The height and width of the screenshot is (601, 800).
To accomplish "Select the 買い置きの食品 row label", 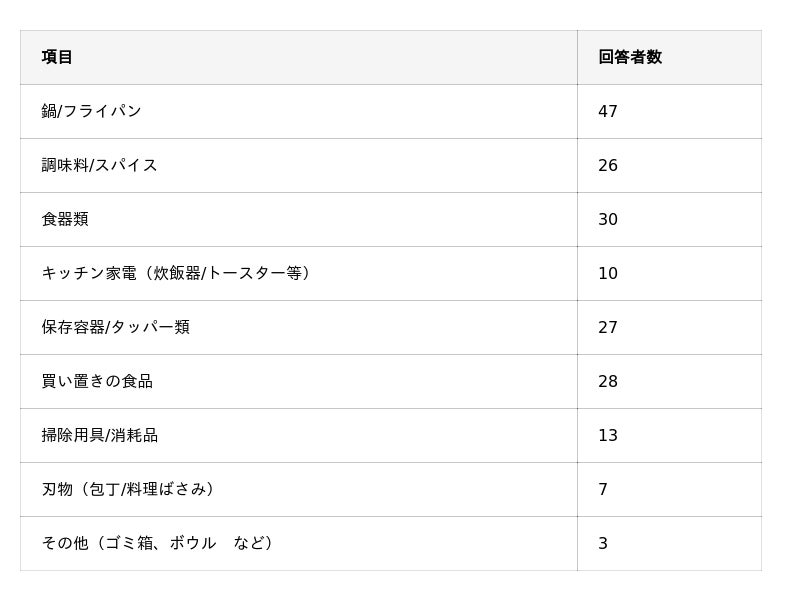I will tap(97, 381).
